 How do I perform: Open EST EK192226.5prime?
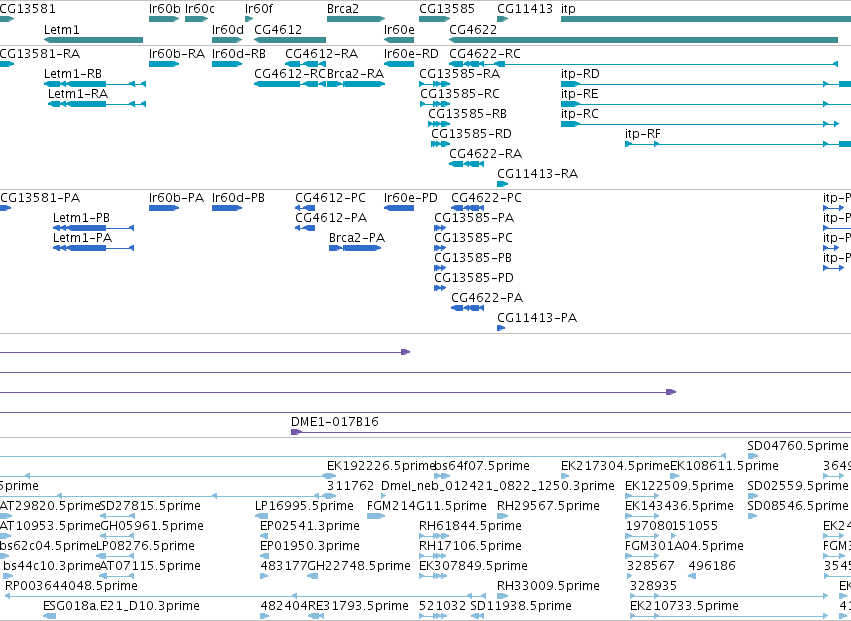coord(381,466)
